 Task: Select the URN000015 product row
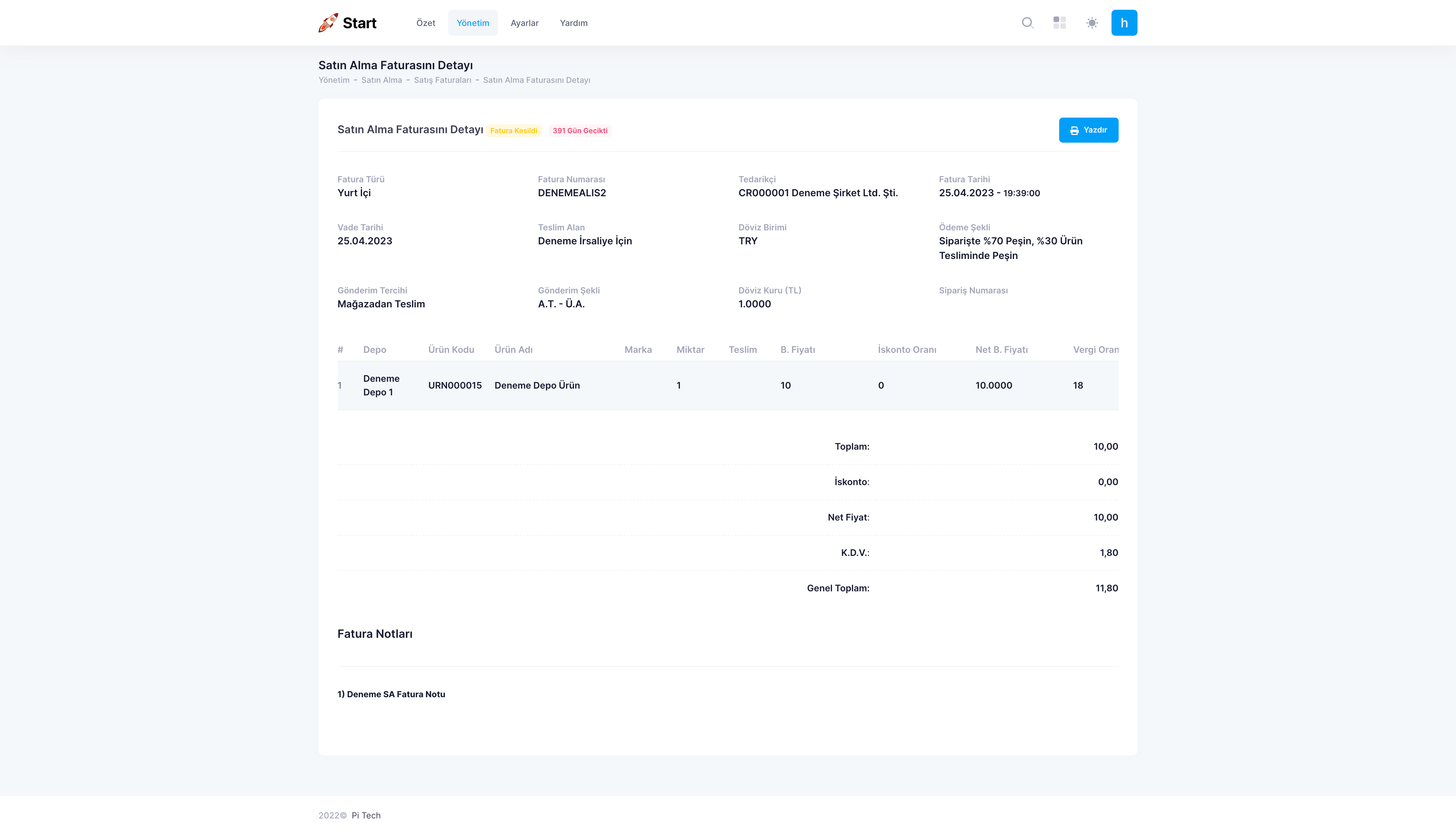tap(455, 385)
